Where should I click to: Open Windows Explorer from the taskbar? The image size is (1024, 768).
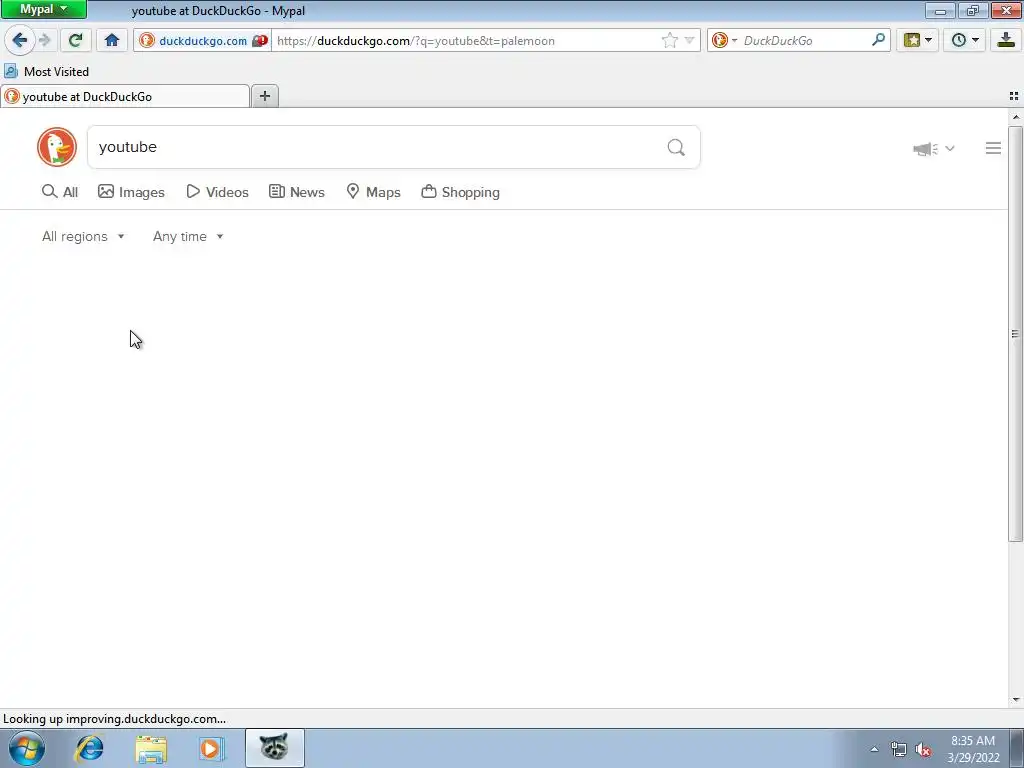click(151, 748)
